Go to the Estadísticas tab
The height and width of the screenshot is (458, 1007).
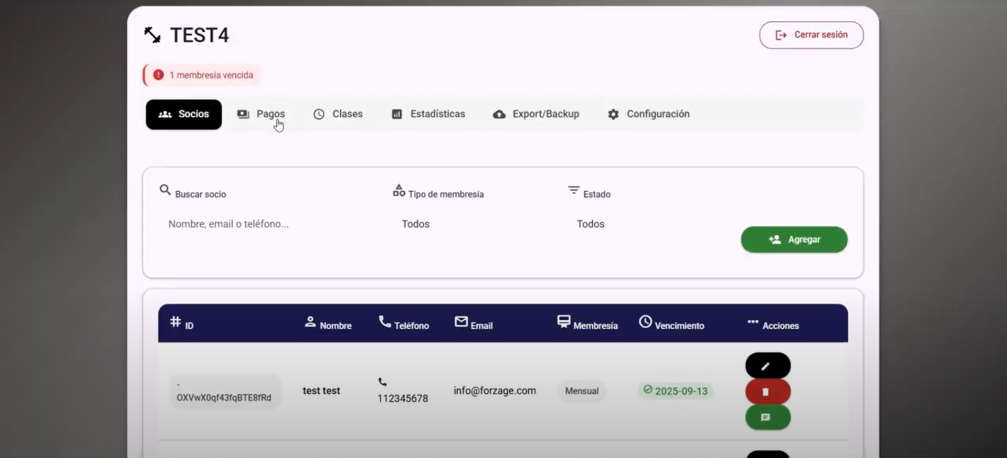pos(428,114)
